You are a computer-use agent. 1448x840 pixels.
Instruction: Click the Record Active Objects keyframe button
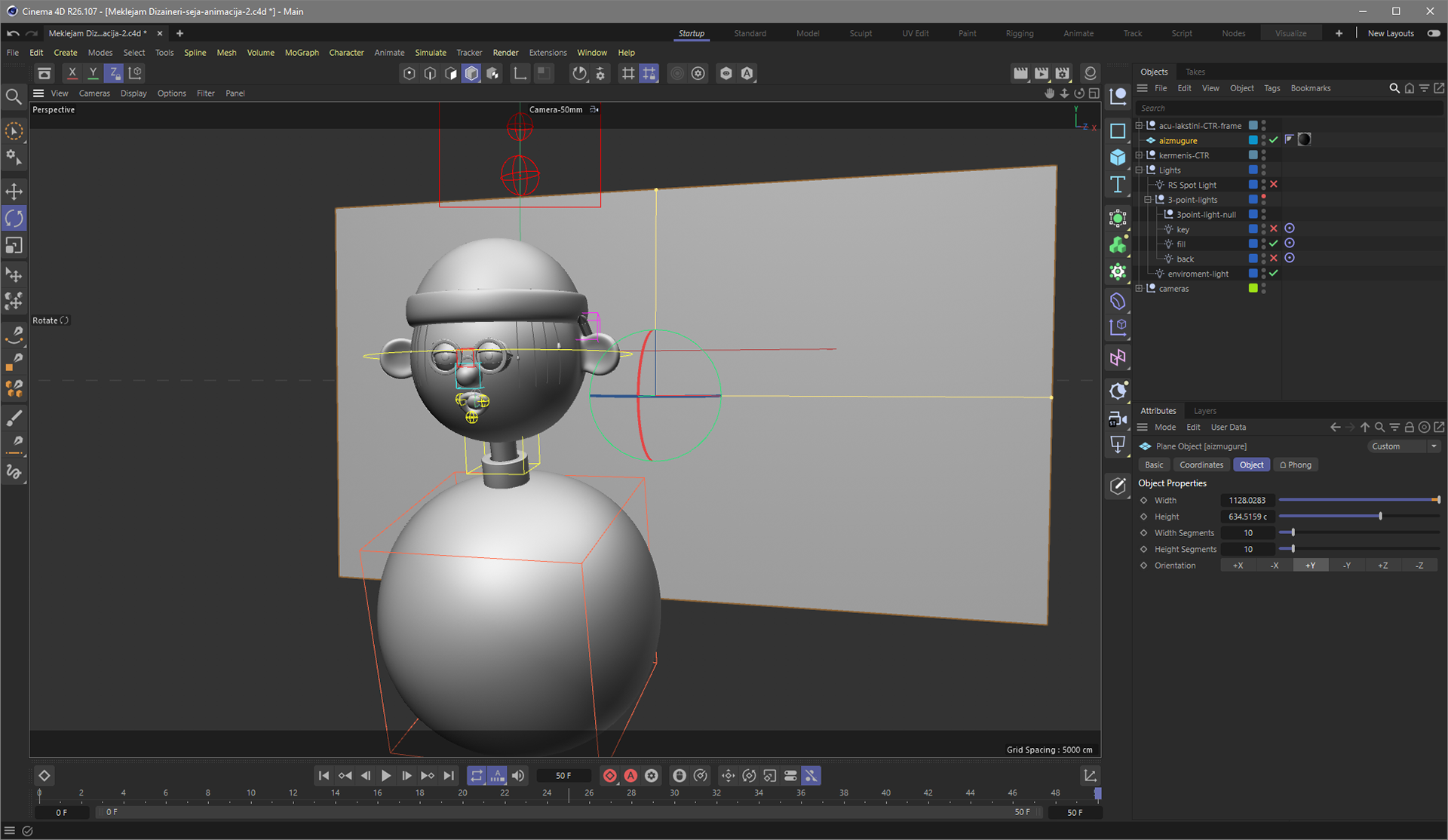[x=609, y=775]
